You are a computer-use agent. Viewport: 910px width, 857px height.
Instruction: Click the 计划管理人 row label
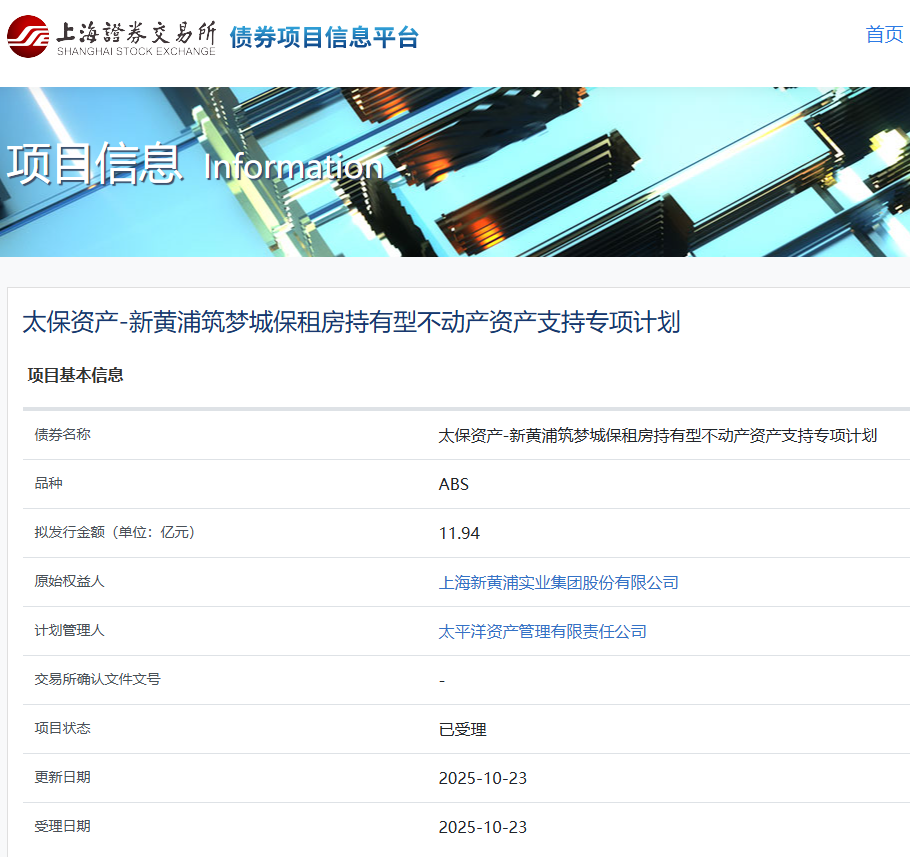[x=69, y=630]
